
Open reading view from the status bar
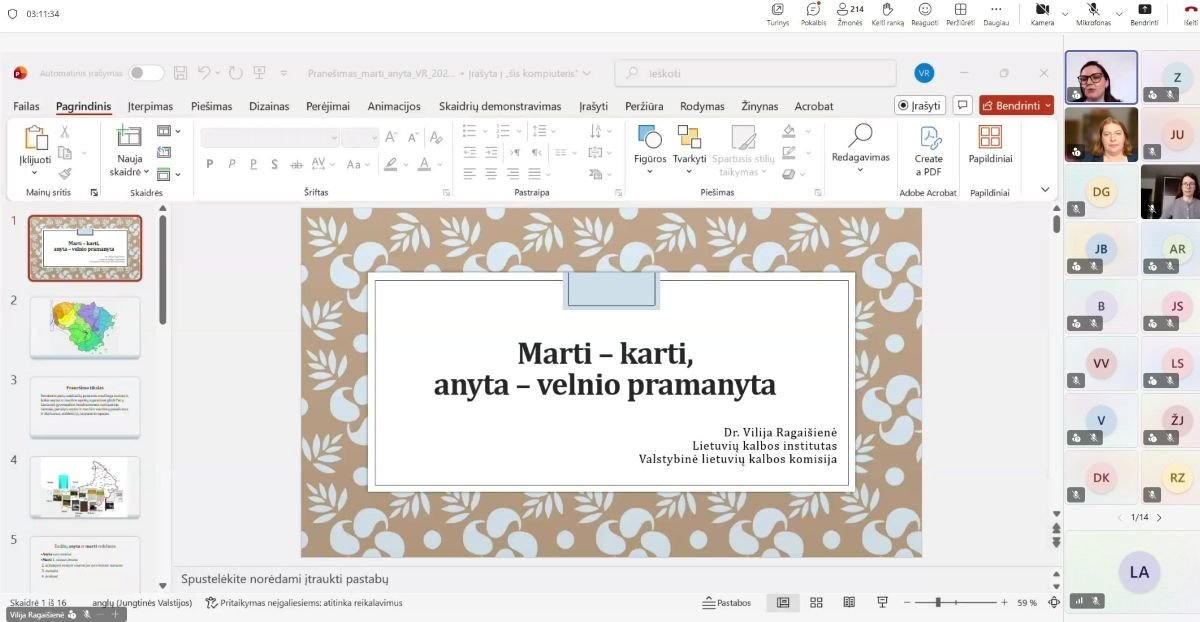(x=849, y=602)
